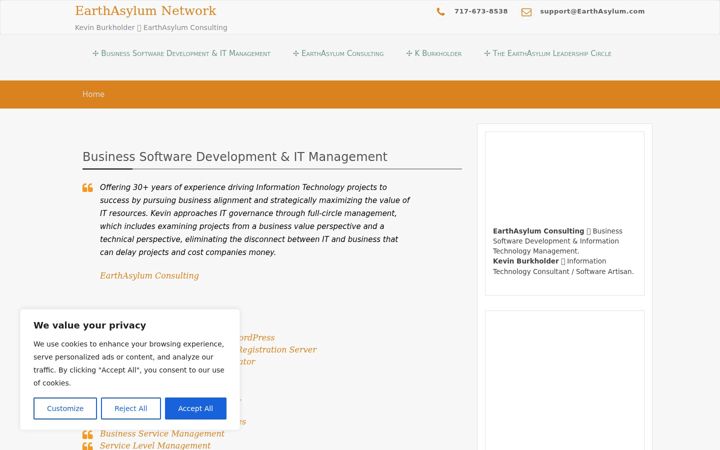720x450 pixels.
Task: Open the Business Service Management link
Action: (162, 433)
